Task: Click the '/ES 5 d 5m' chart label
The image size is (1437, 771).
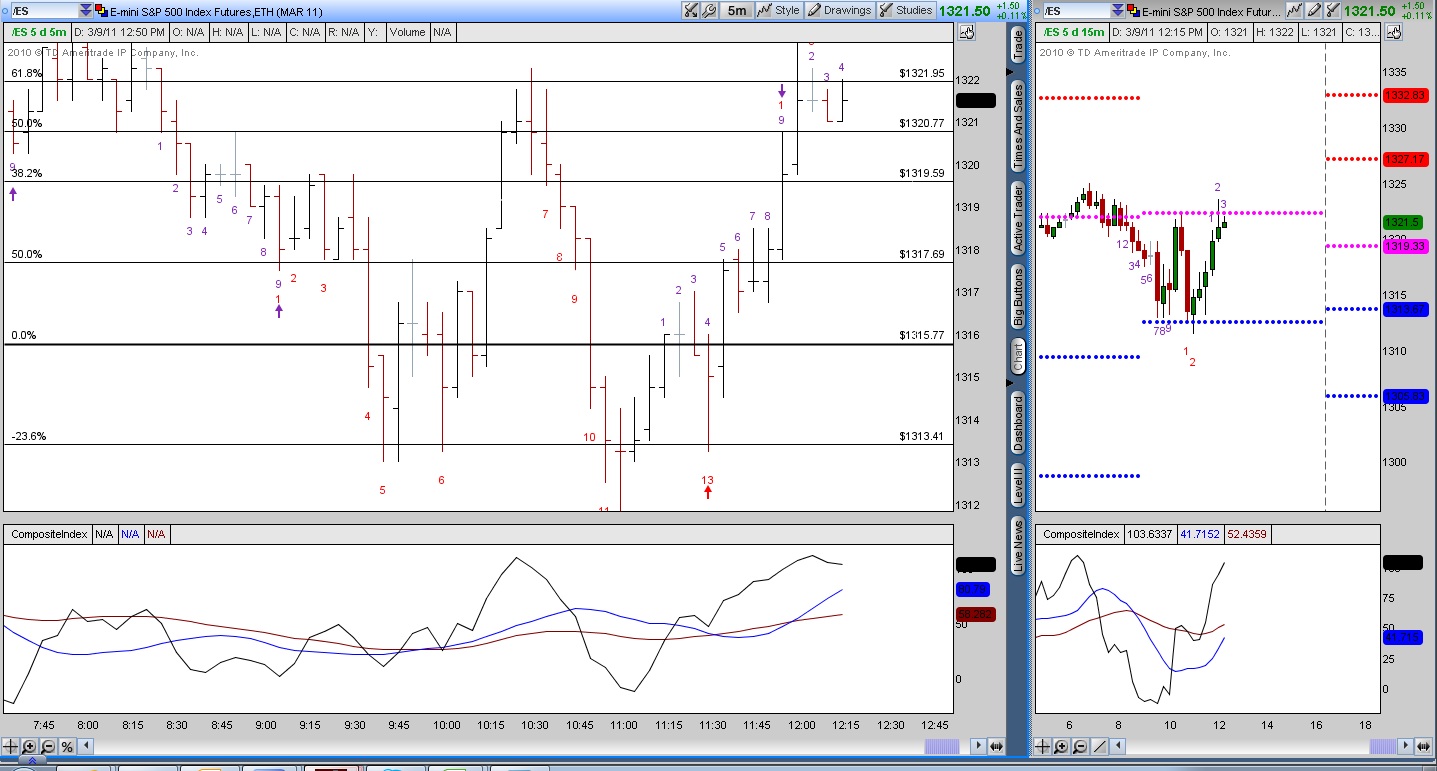Action: (38, 32)
